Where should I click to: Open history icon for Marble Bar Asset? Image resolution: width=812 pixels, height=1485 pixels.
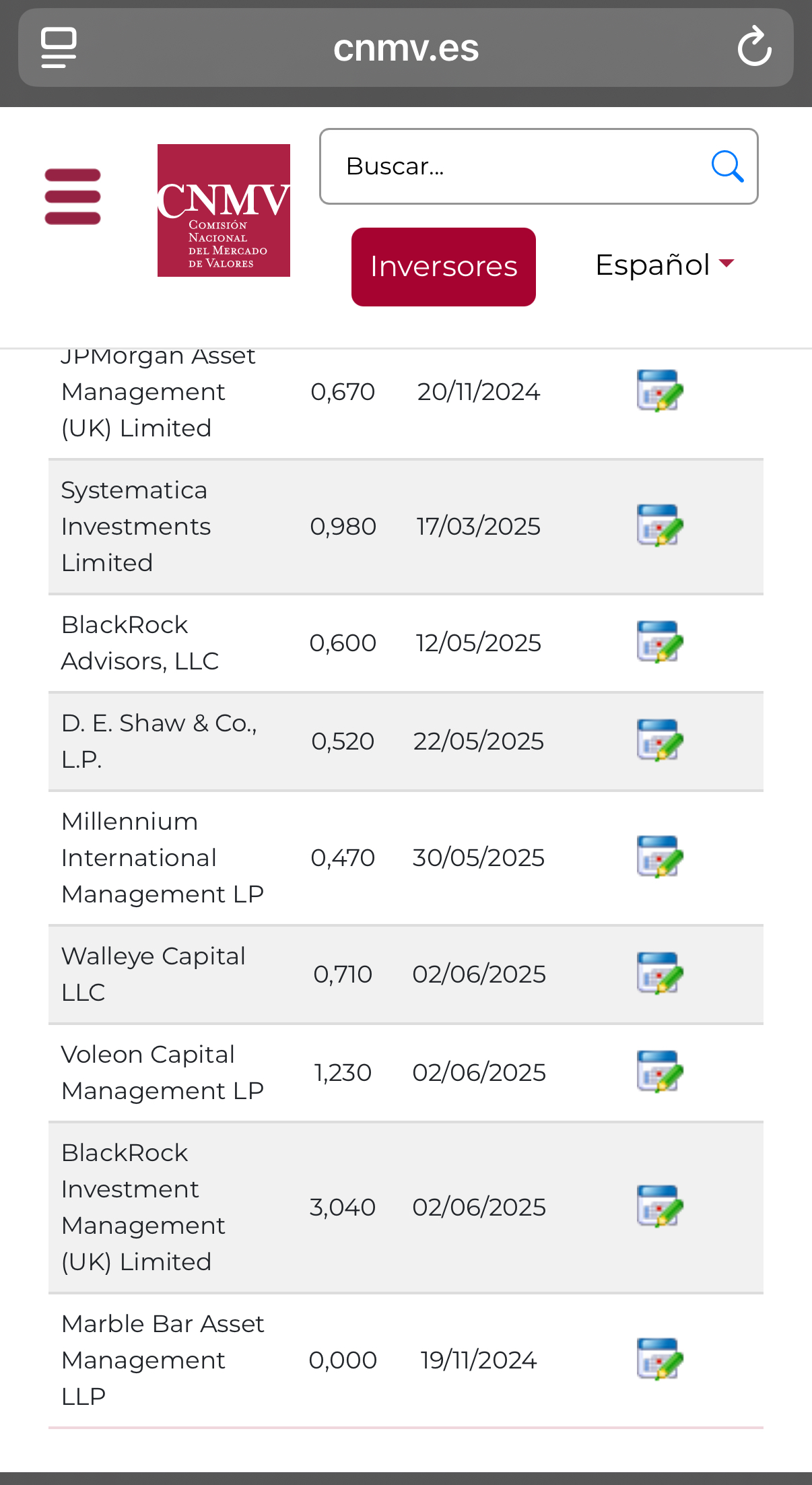click(x=660, y=1359)
